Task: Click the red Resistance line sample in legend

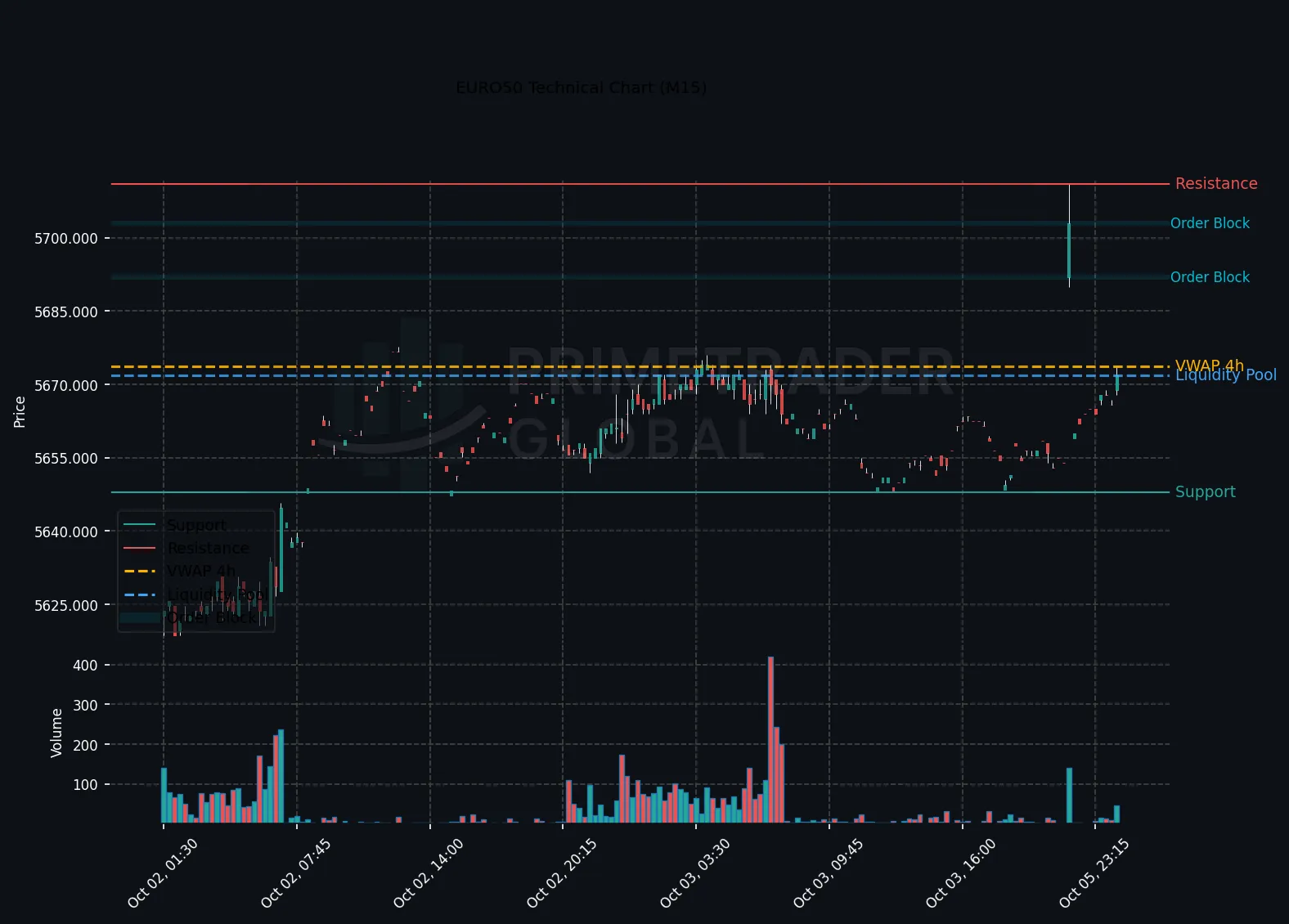Action: point(139,548)
